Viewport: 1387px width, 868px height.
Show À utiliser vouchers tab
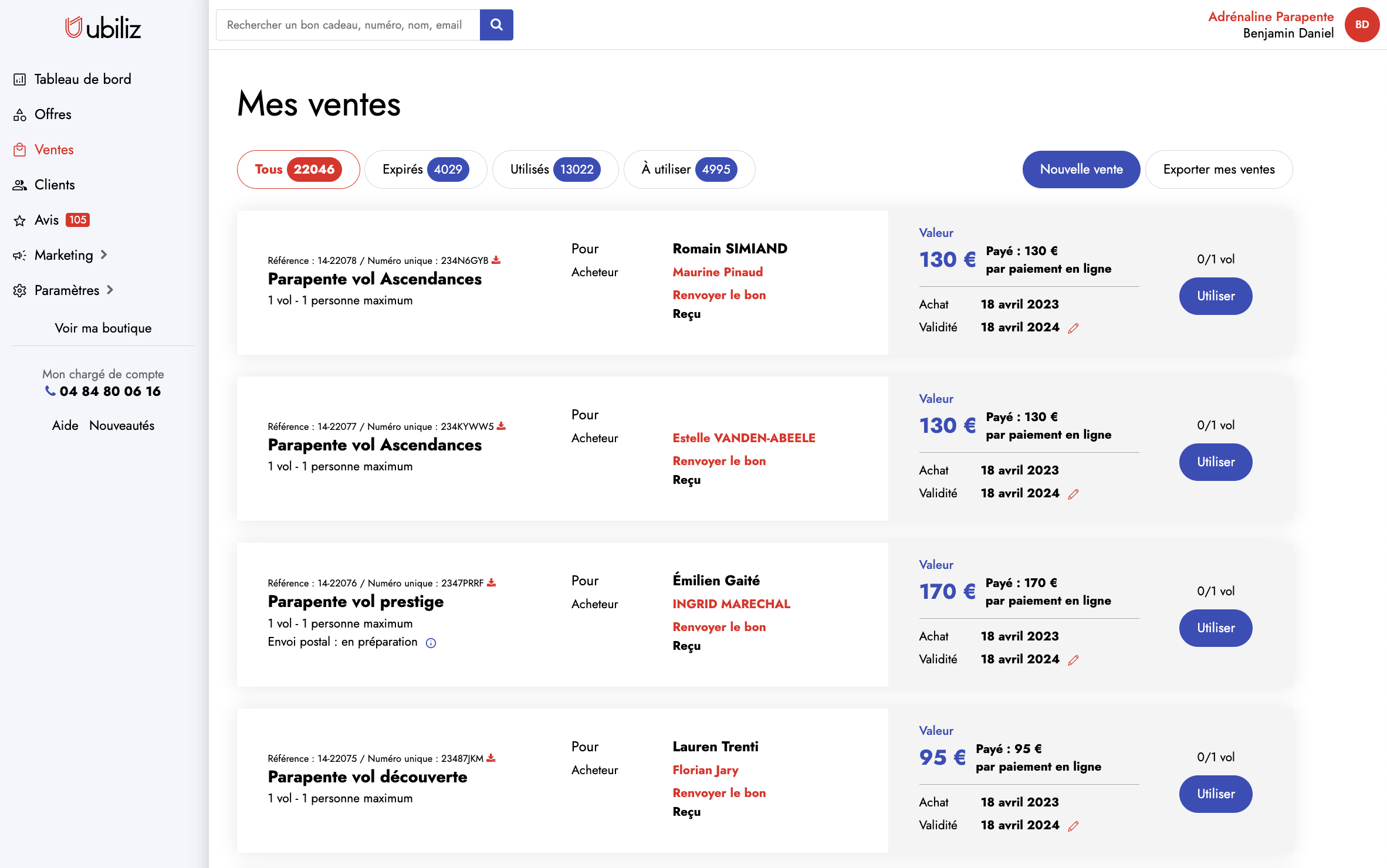(689, 169)
